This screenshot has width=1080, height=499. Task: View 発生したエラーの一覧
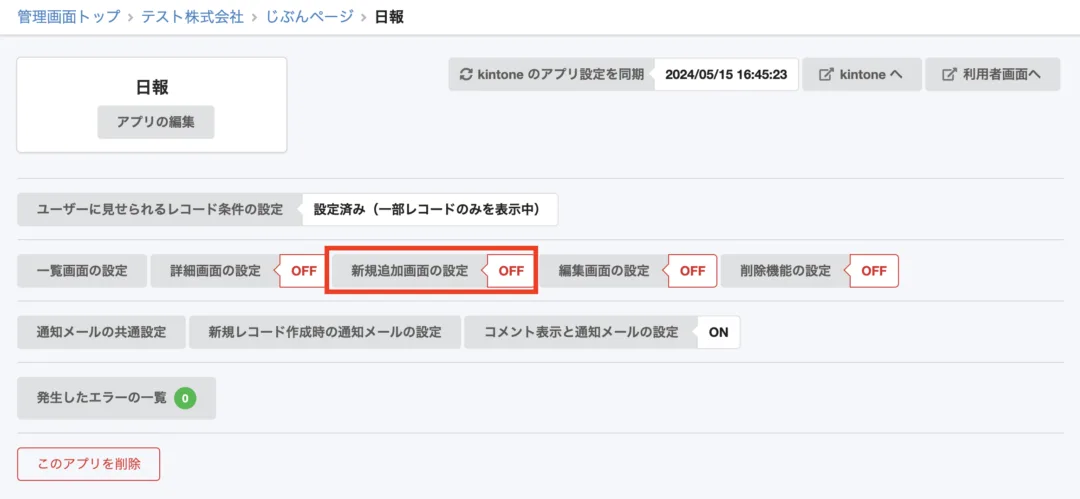(116, 398)
